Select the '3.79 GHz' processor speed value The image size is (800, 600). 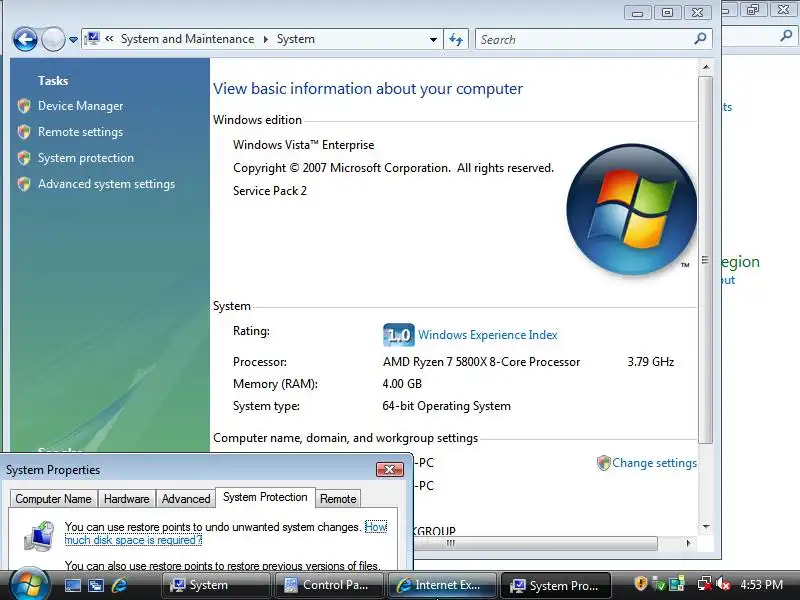[x=651, y=362]
